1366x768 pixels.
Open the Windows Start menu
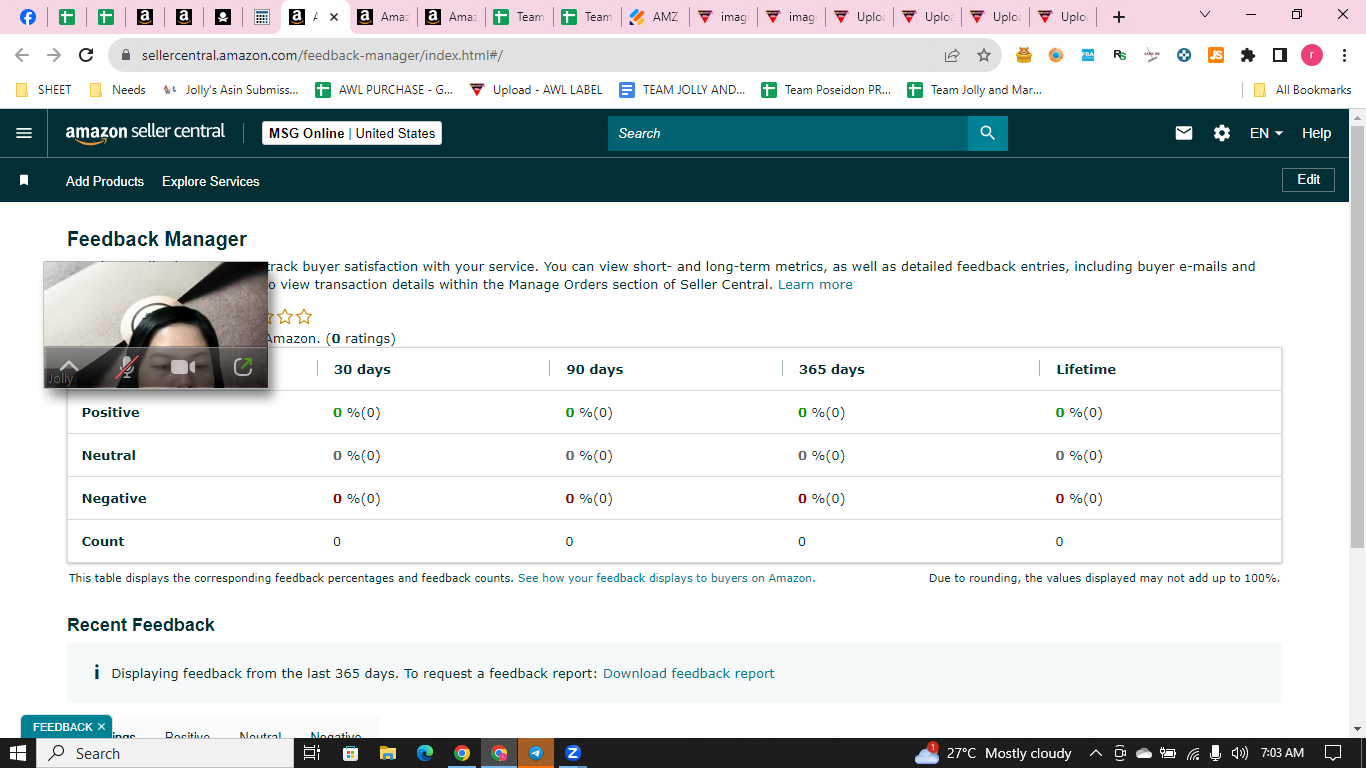tap(18, 753)
